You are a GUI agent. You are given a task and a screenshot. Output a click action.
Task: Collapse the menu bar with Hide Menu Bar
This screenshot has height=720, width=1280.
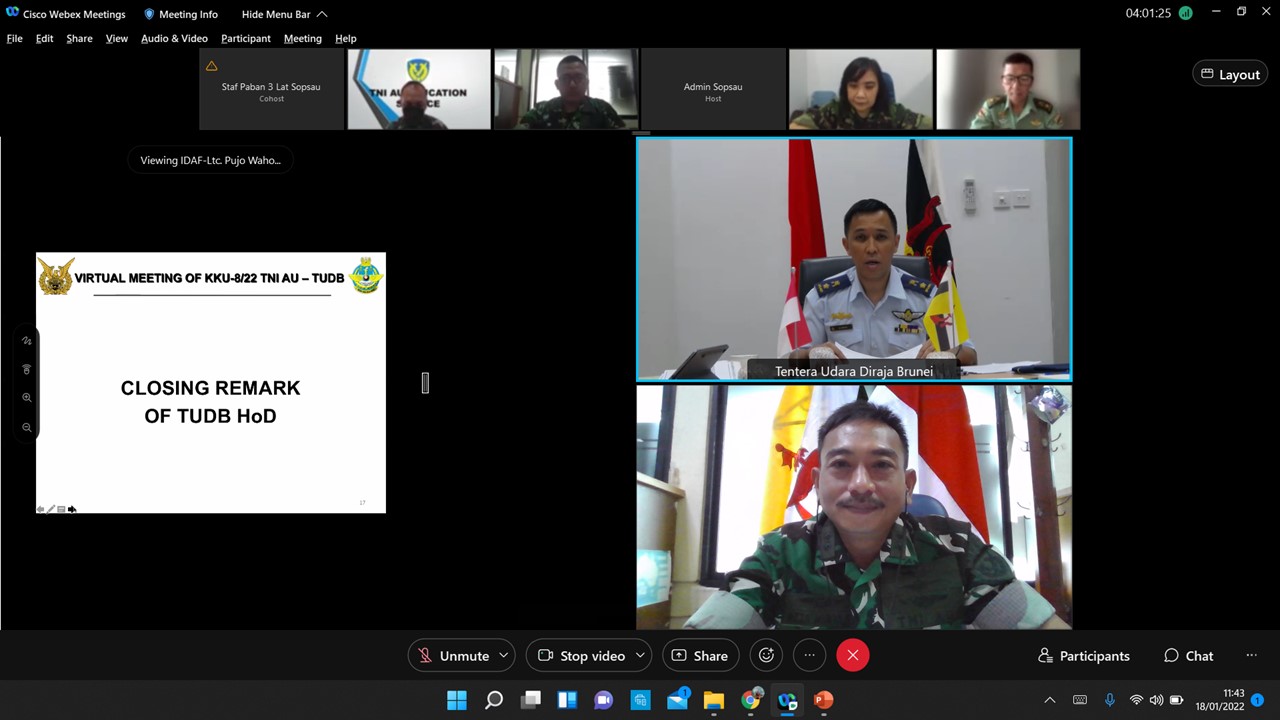click(x=284, y=14)
